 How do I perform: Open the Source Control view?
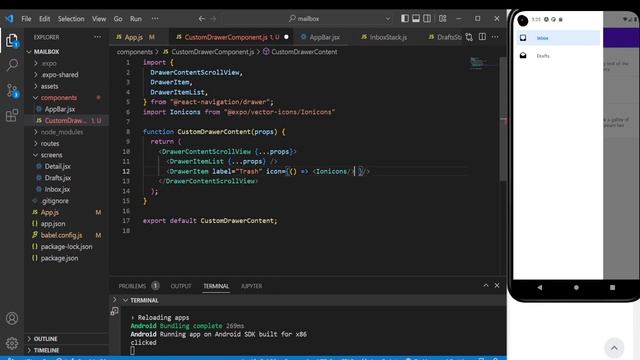(12, 91)
